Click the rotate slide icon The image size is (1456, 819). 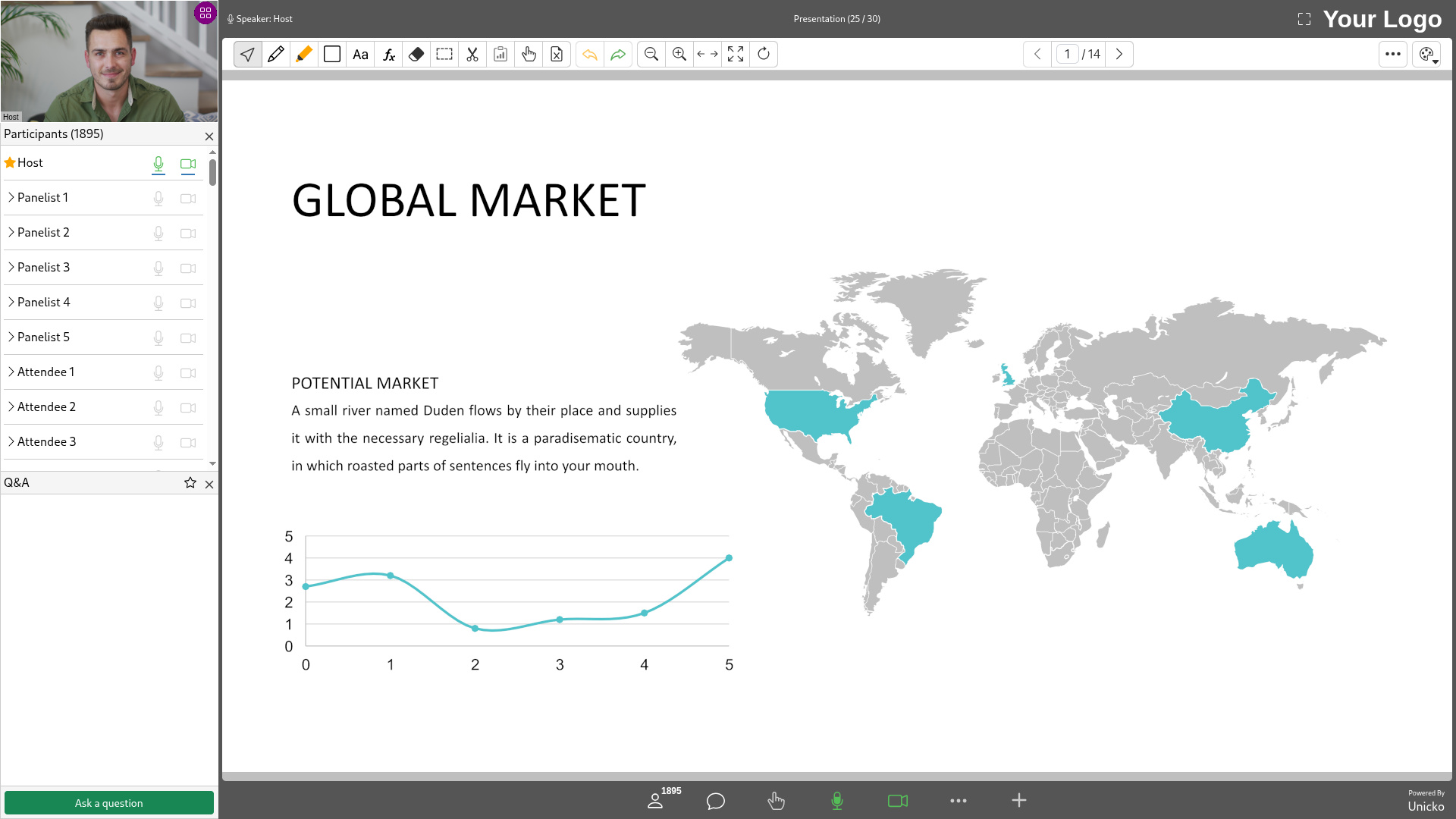coord(764,54)
